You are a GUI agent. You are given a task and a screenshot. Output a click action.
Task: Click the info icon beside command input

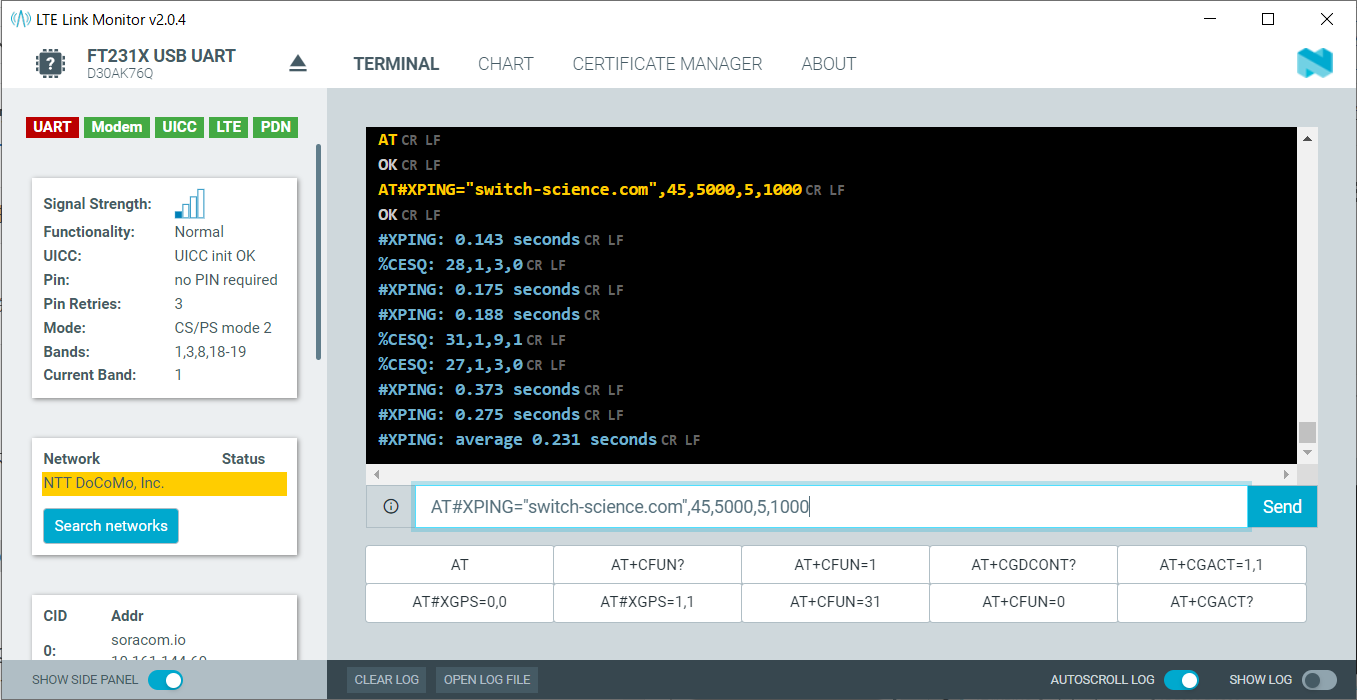(391, 507)
